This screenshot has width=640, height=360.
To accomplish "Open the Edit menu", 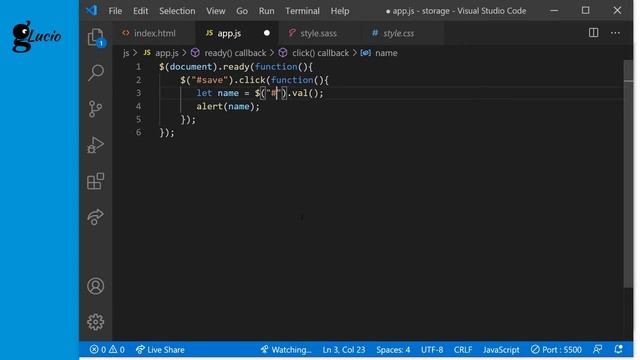I will (140, 11).
